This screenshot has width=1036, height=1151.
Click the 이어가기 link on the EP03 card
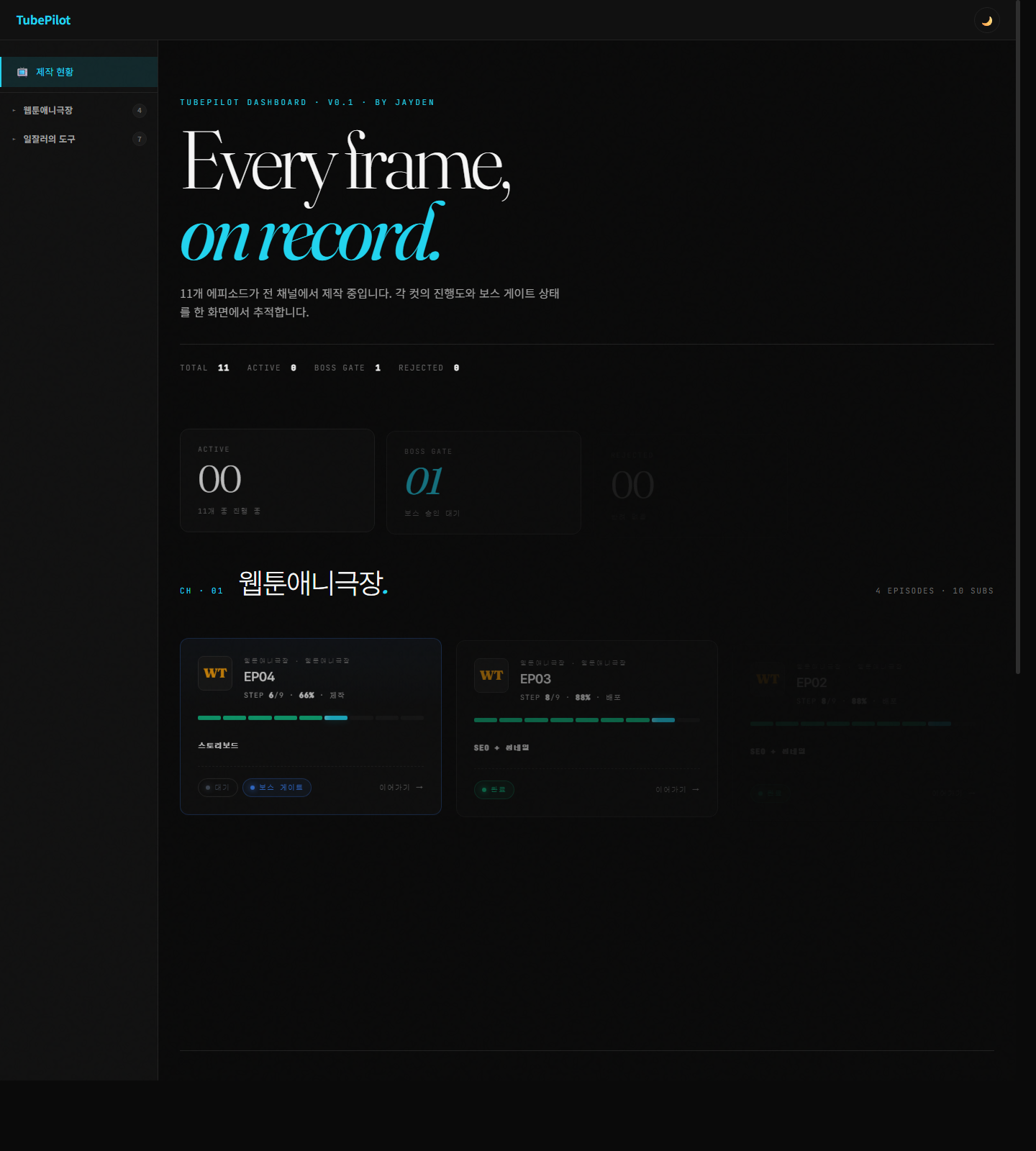point(678,790)
